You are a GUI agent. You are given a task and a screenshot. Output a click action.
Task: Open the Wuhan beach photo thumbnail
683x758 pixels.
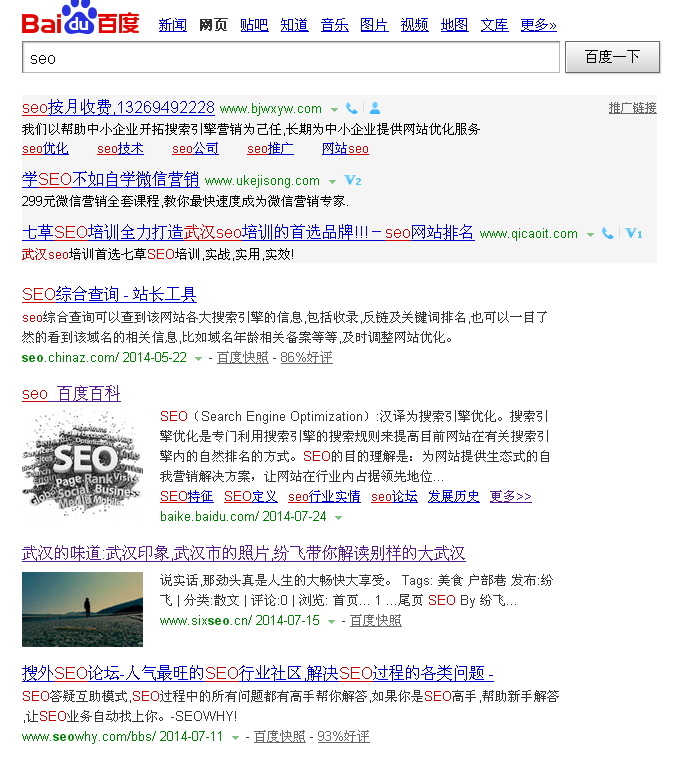[82, 609]
